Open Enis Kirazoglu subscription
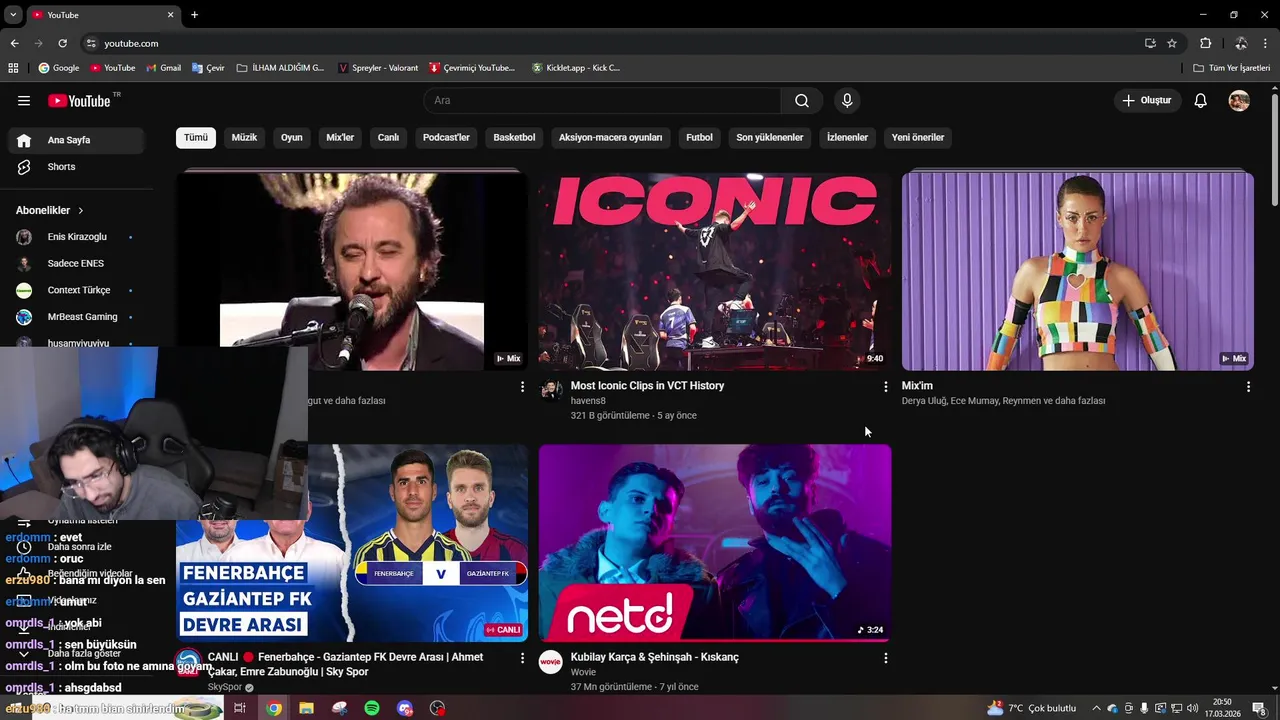 (x=76, y=237)
